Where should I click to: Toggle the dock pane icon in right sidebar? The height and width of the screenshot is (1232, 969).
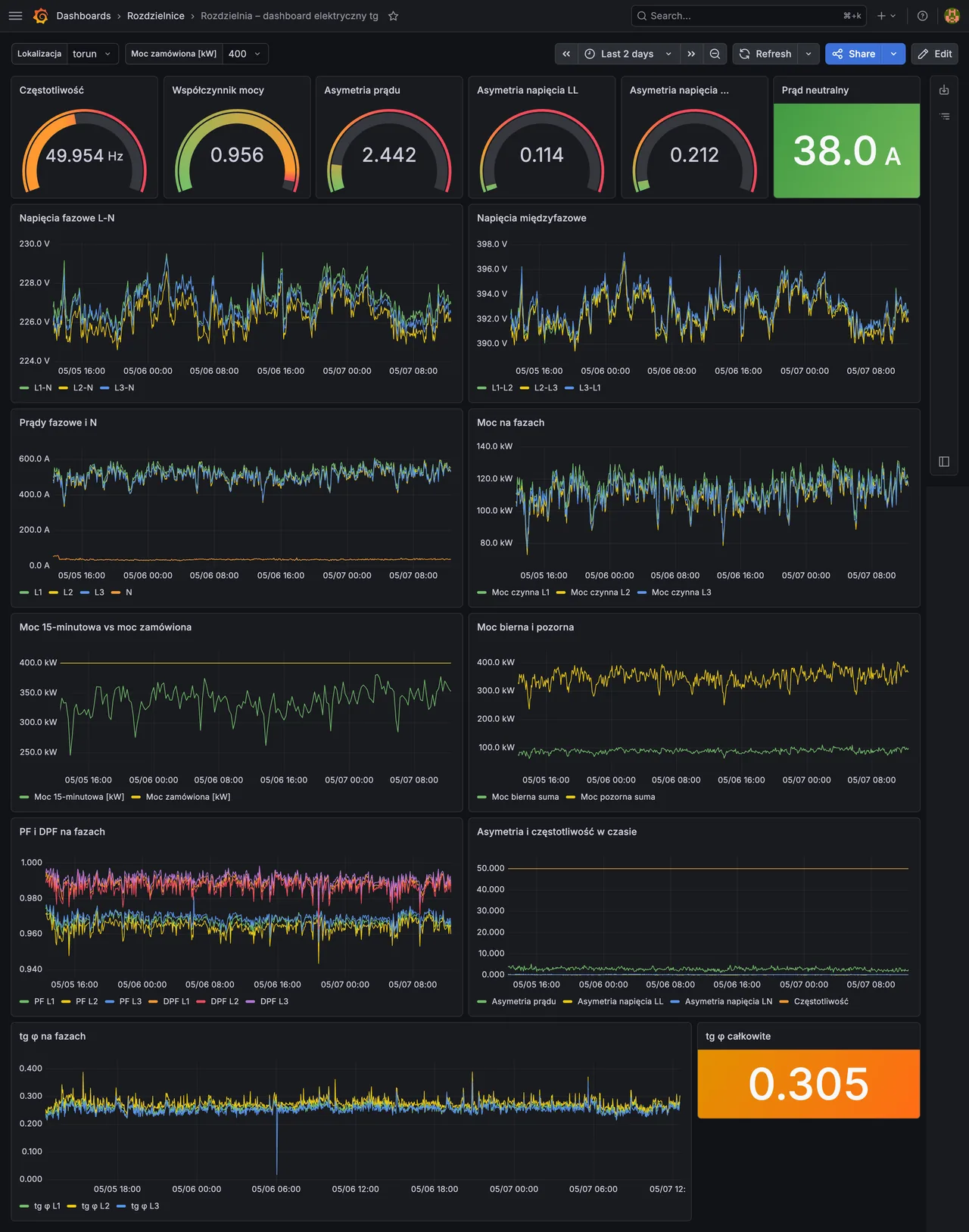click(x=944, y=462)
